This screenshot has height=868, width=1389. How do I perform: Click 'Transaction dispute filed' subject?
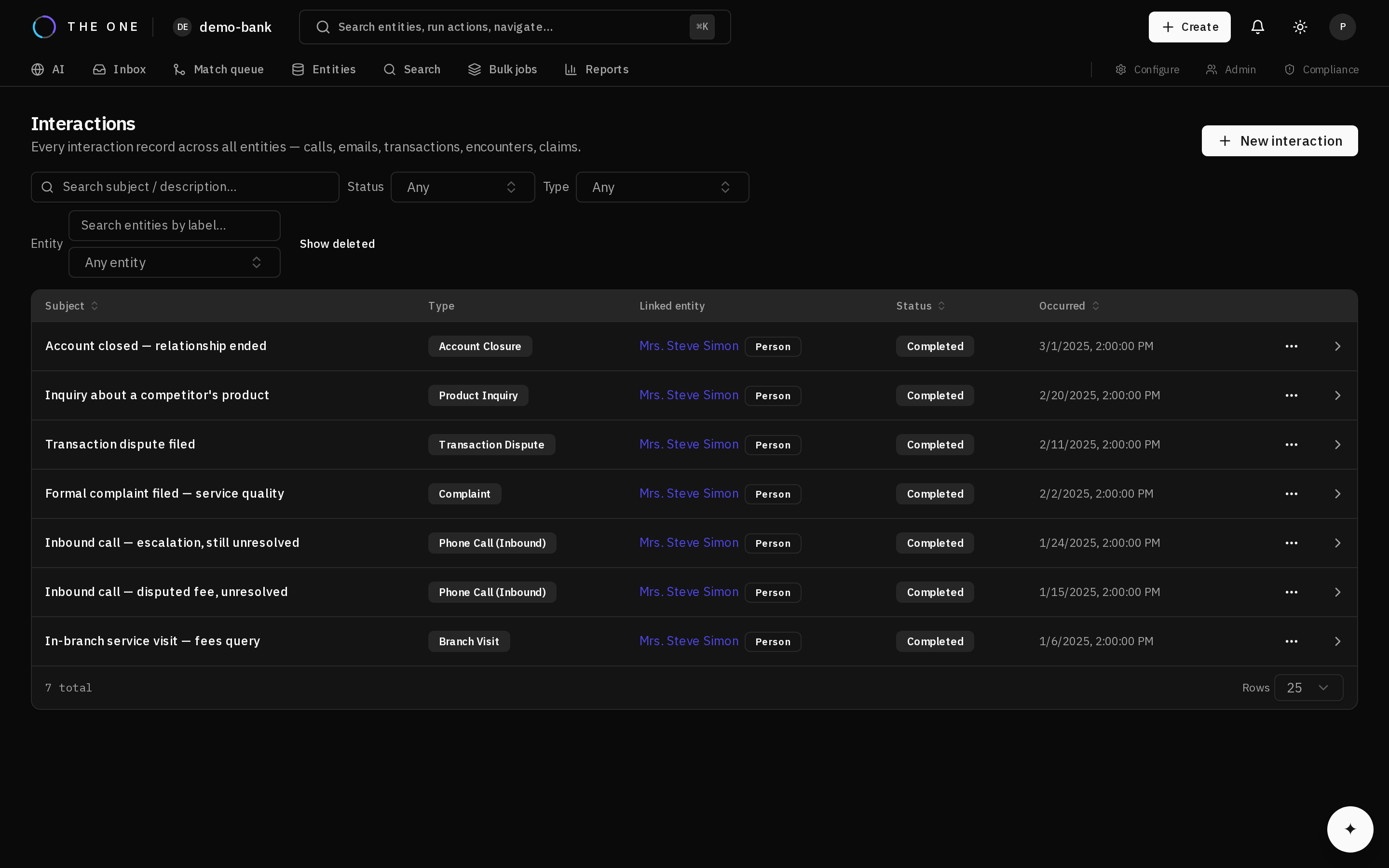120,444
